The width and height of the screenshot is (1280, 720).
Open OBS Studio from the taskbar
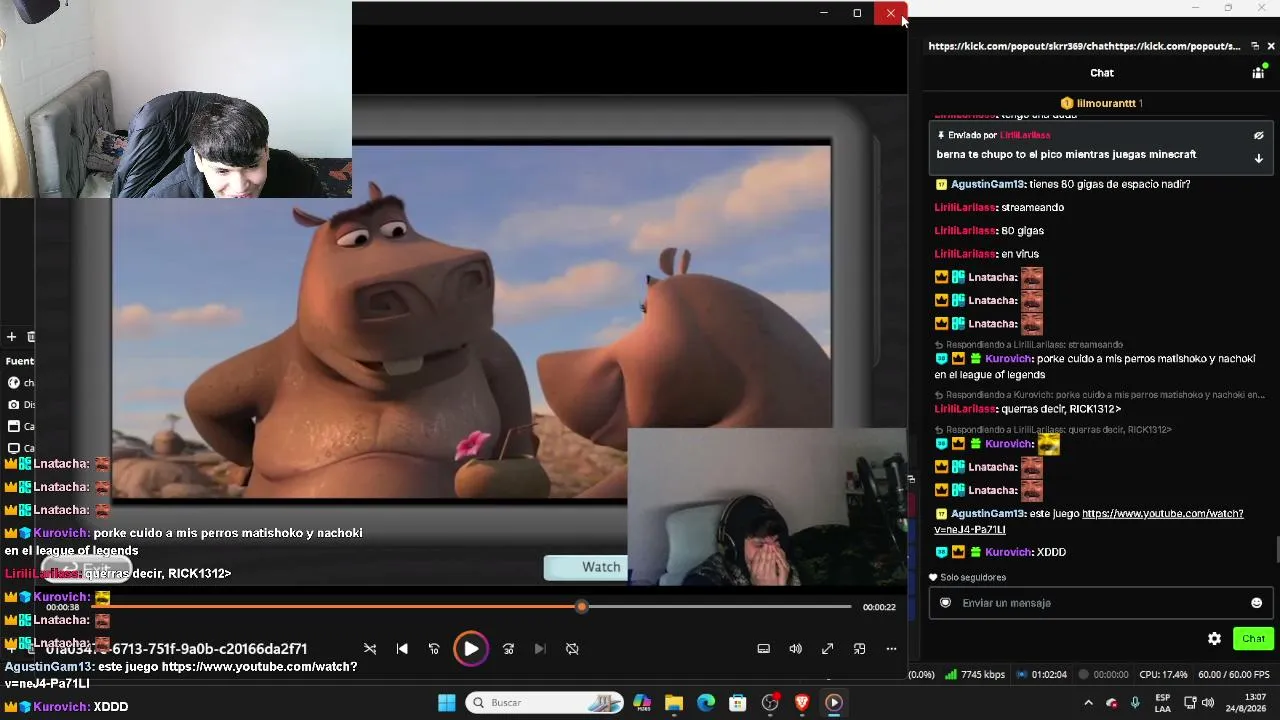point(770,703)
